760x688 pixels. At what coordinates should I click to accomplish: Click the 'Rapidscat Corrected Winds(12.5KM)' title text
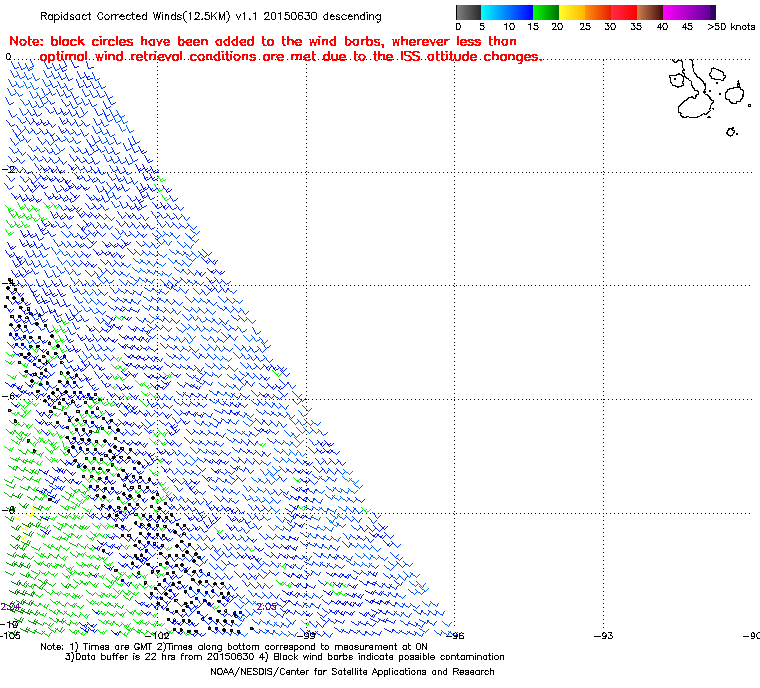[135, 16]
